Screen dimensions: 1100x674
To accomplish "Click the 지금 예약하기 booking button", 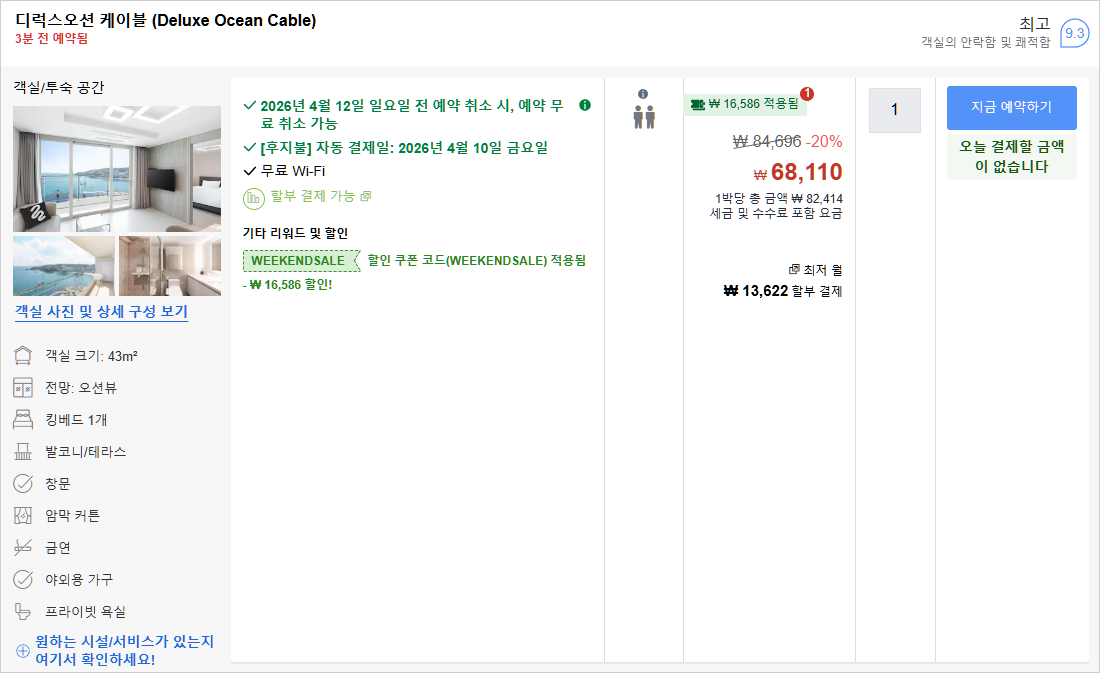I will pos(1012,107).
